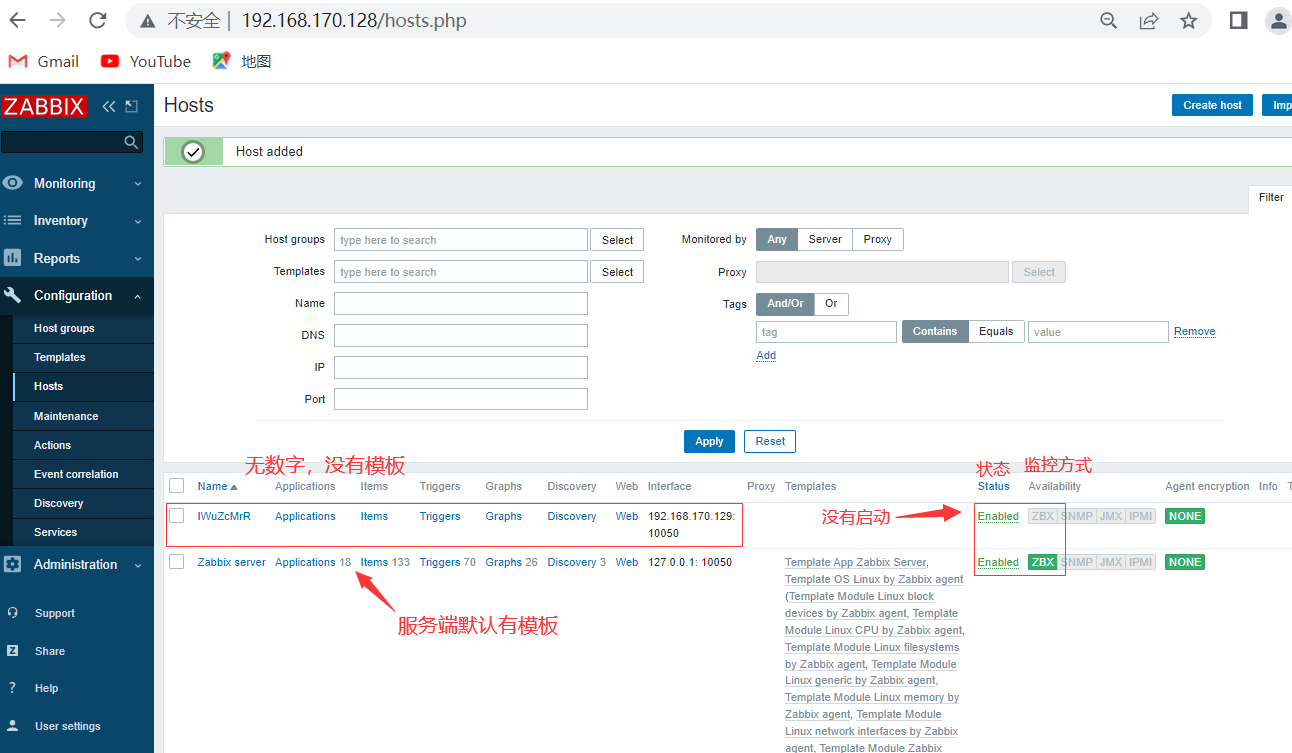The height and width of the screenshot is (753, 1292).
Task: Click the share page icon
Action: coord(1149,20)
